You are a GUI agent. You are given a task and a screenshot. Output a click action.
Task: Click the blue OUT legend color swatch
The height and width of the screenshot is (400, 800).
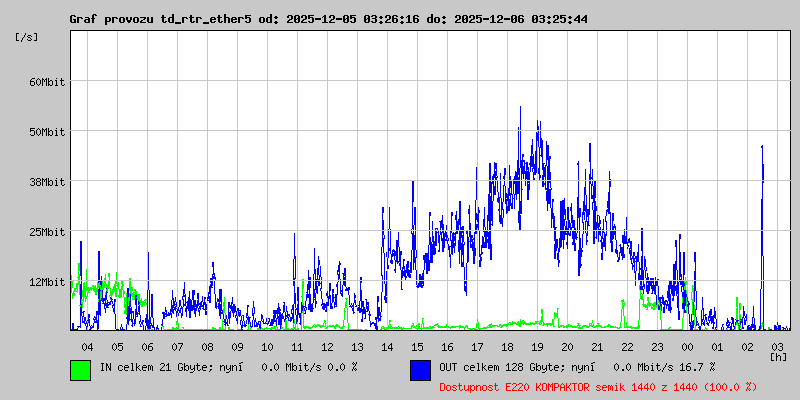point(420,370)
